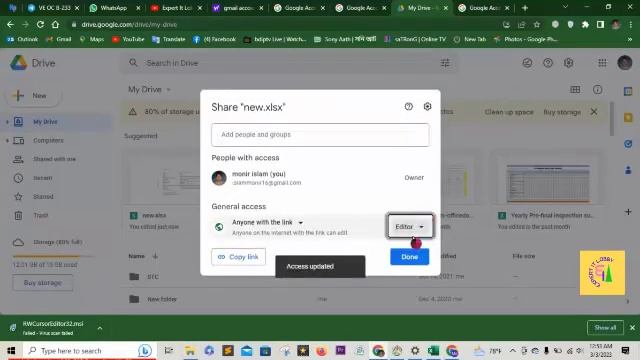Open Trash in sidebar

(x=40, y=215)
